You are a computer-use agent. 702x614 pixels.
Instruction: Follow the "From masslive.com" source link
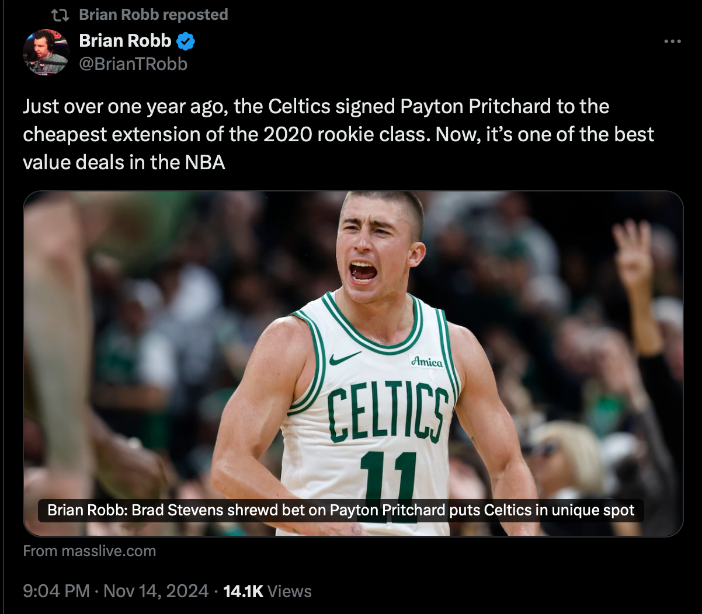[89, 551]
